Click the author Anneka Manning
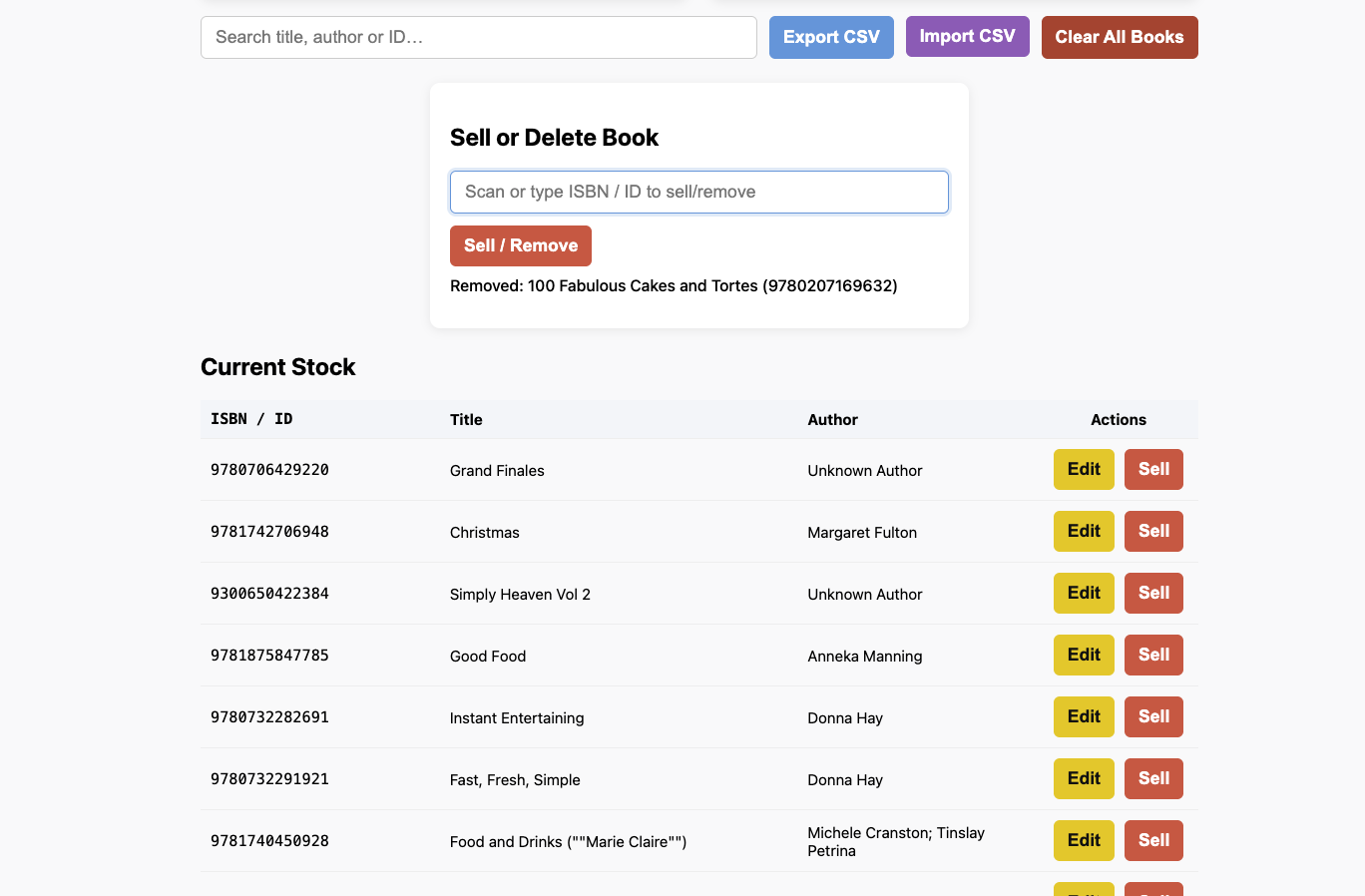Viewport: 1365px width, 896px height. [x=865, y=657]
